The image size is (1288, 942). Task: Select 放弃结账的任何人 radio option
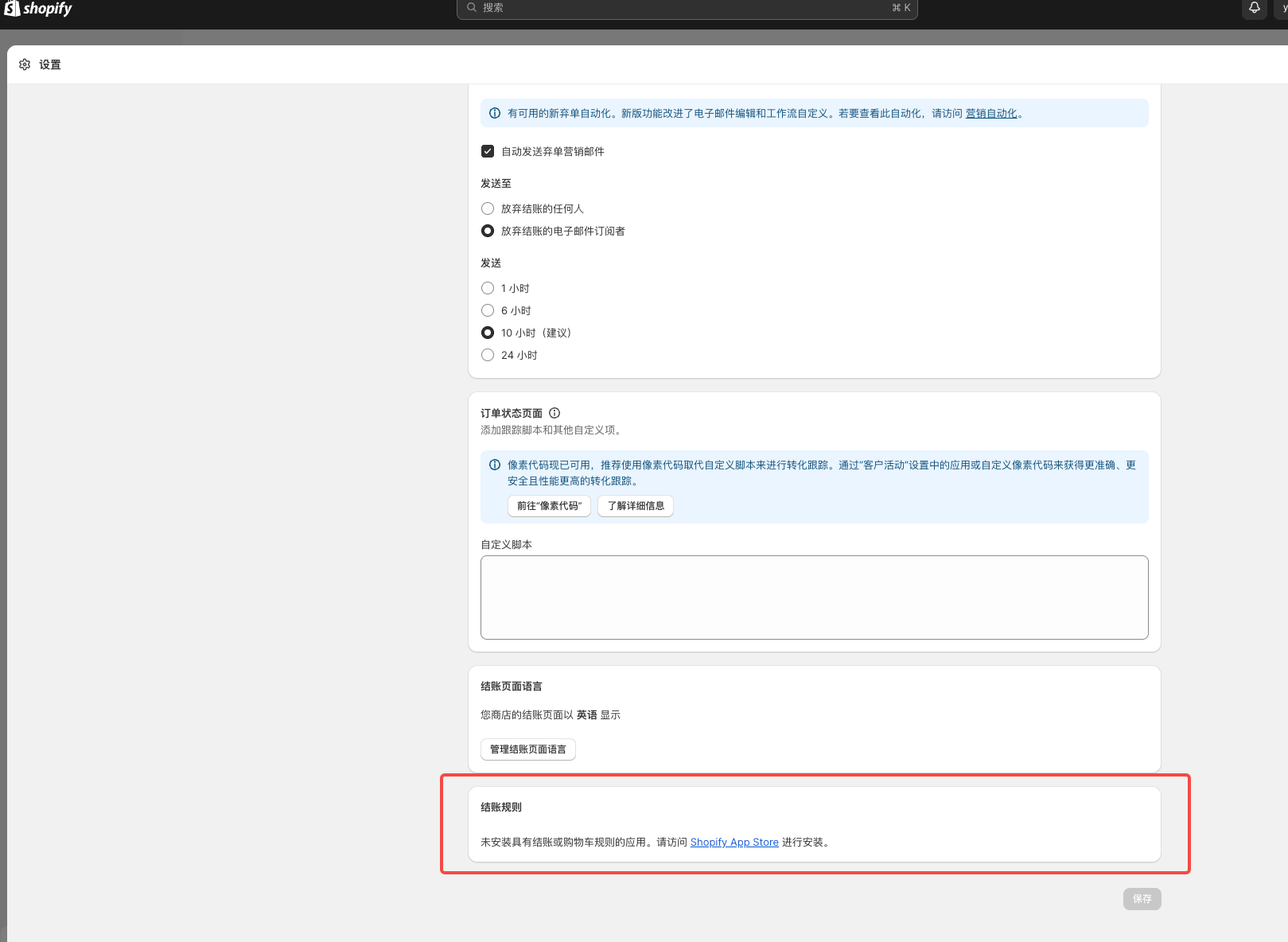coord(488,208)
